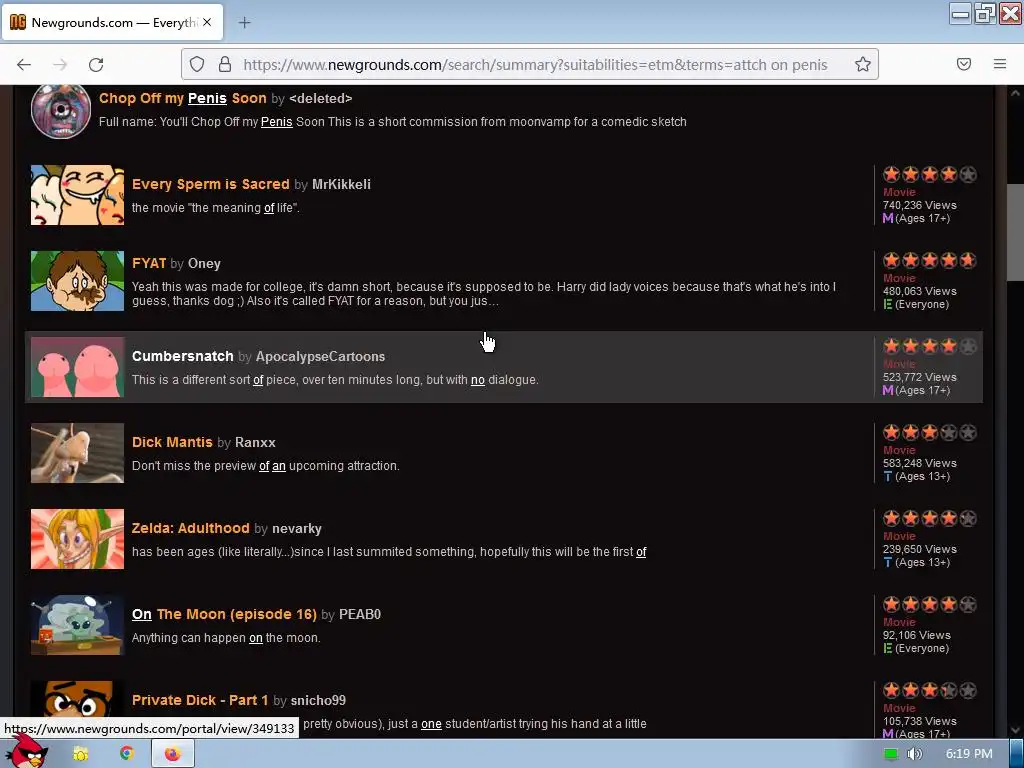Open On The Moon (episode 16)
The width and height of the screenshot is (1024, 768).
click(x=224, y=614)
